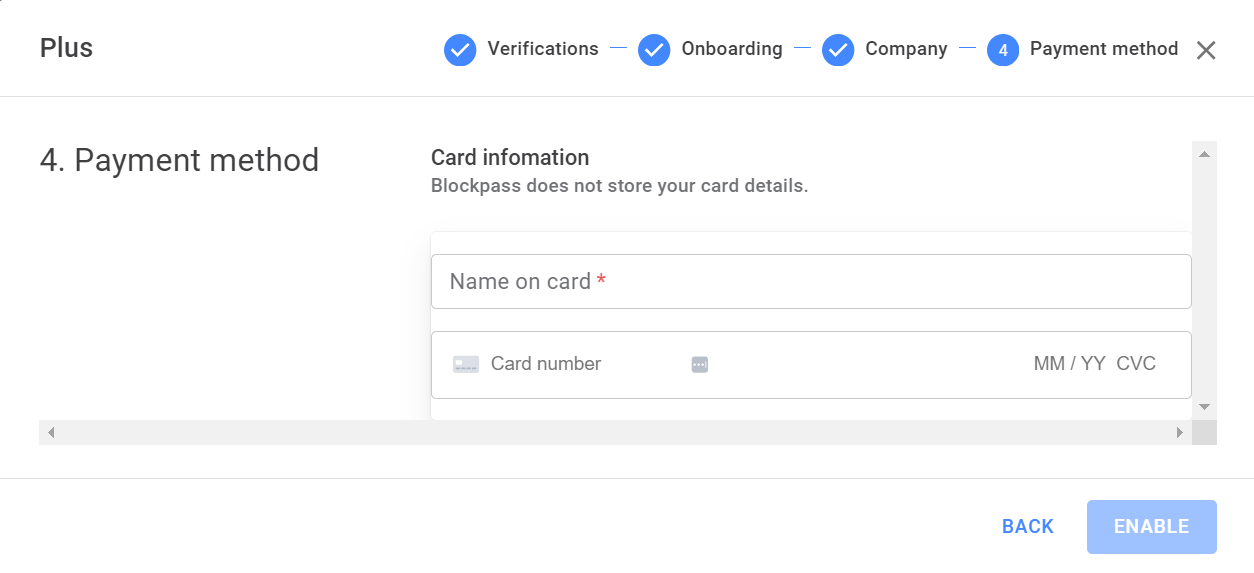1254x573 pixels.
Task: Click the Verifications step checkmark icon
Action: (460, 50)
